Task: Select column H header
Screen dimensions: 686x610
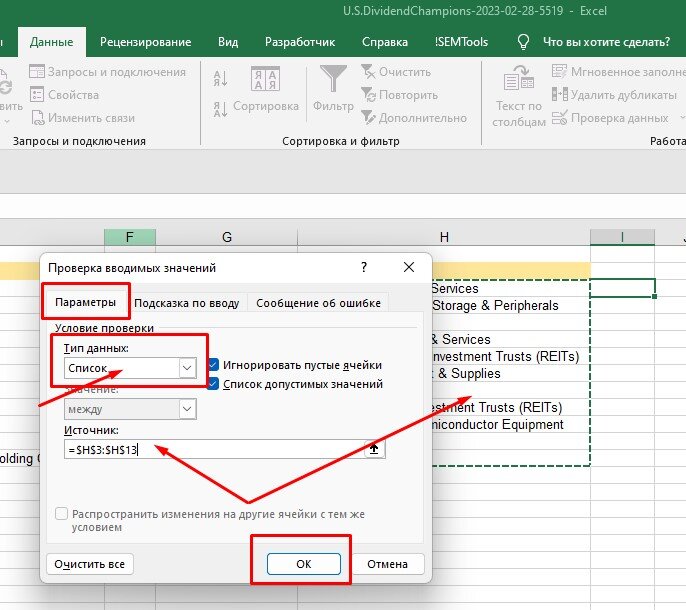Action: click(x=444, y=237)
